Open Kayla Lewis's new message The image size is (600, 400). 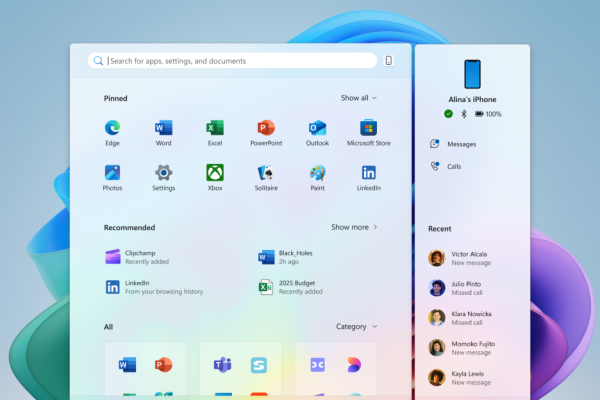click(460, 377)
